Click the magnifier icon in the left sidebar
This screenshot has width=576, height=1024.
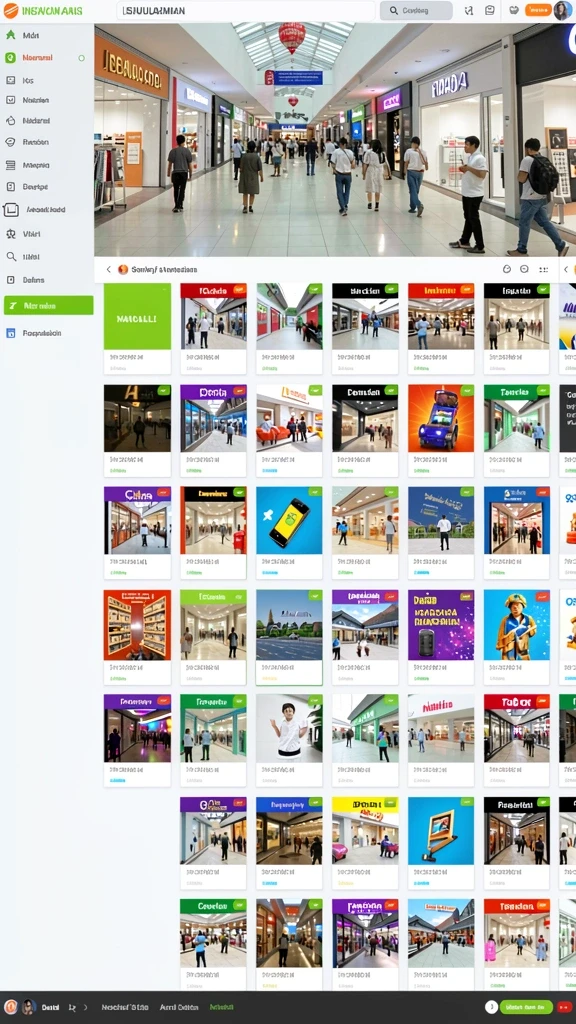click(x=10, y=257)
